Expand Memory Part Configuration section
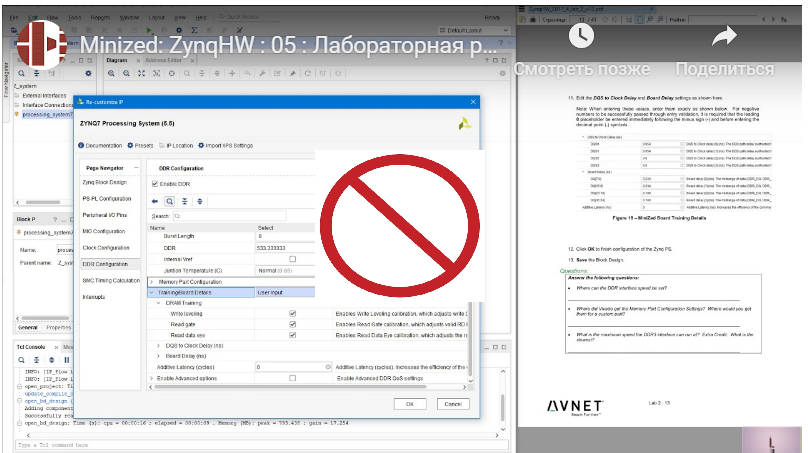The image size is (808, 453). tap(153, 282)
